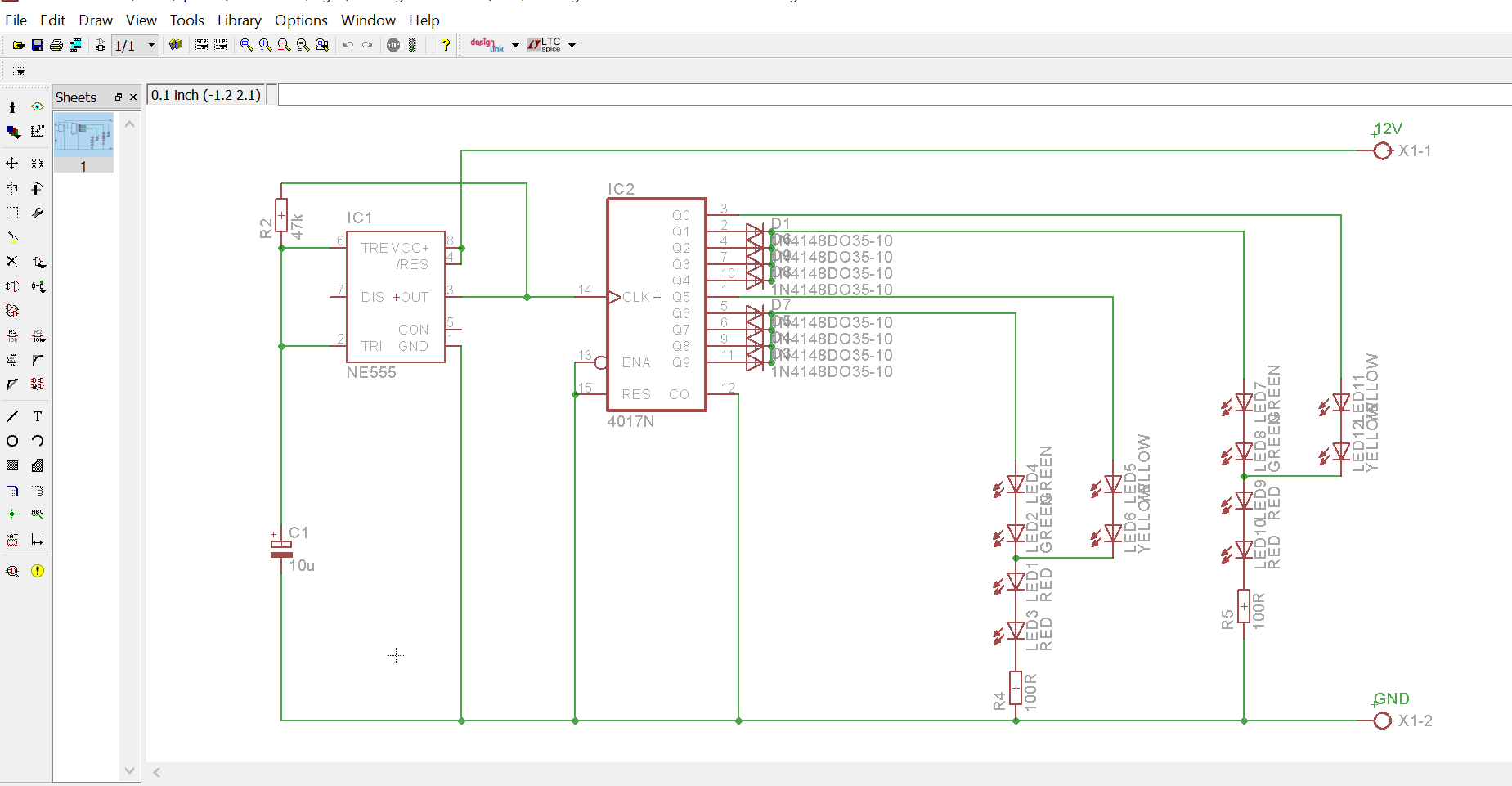Open a file with the folder icon
Screen dimensions: 1512x786
point(18,46)
